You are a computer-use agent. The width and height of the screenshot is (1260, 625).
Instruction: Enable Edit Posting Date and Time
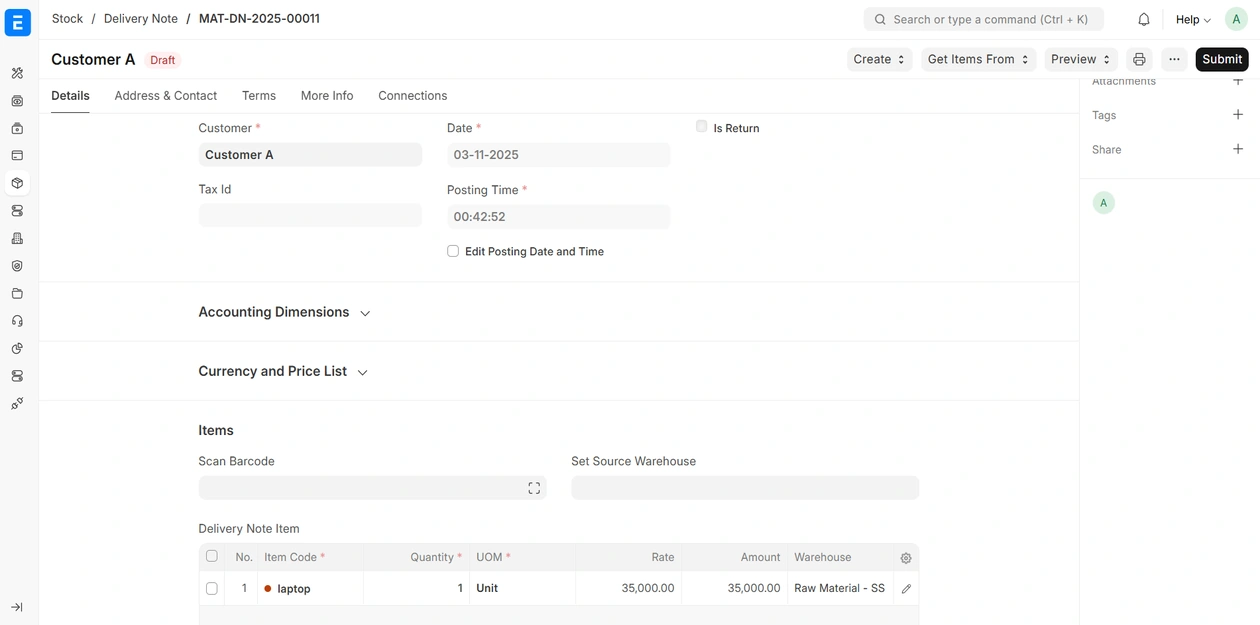pyautogui.click(x=453, y=251)
